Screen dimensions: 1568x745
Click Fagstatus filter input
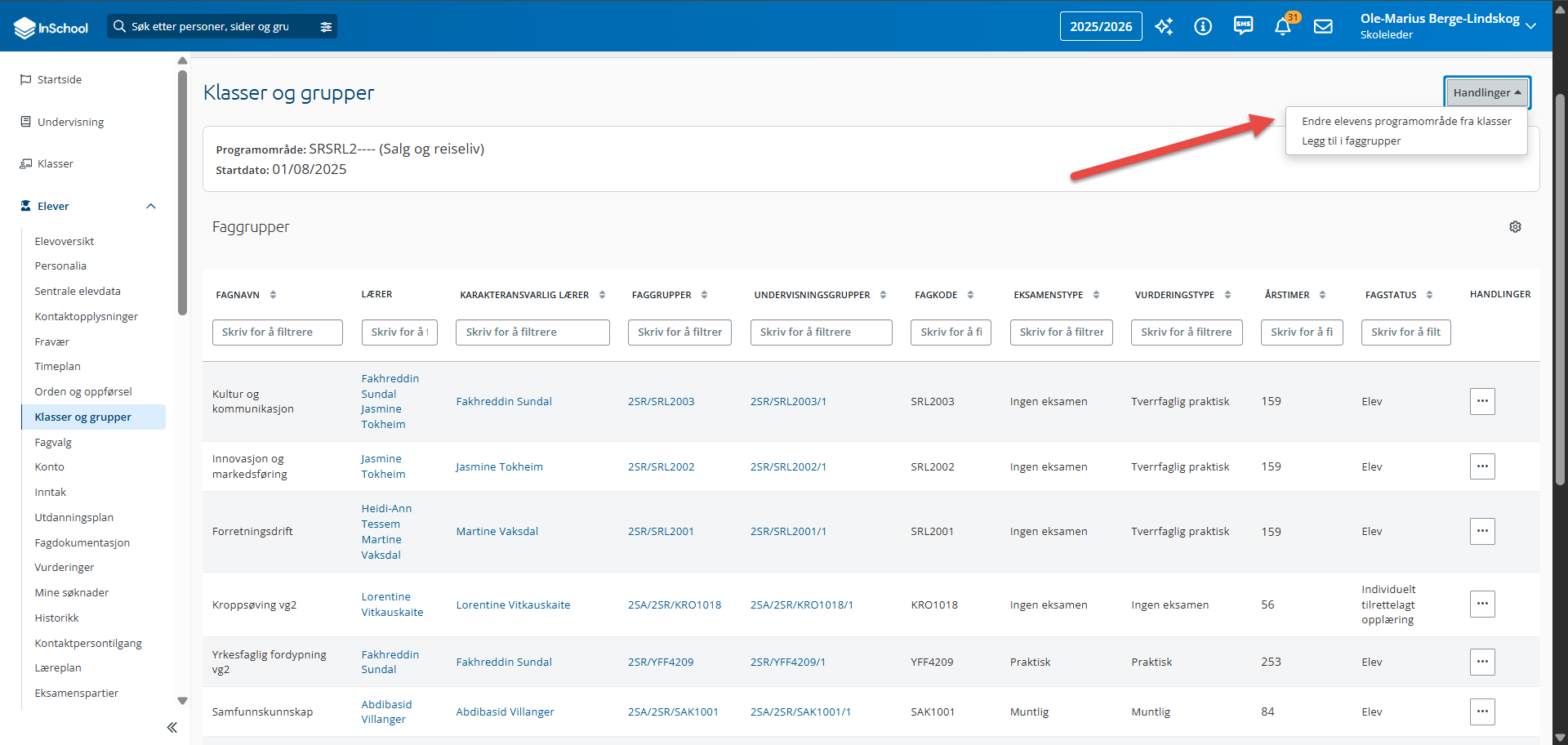[1405, 332]
